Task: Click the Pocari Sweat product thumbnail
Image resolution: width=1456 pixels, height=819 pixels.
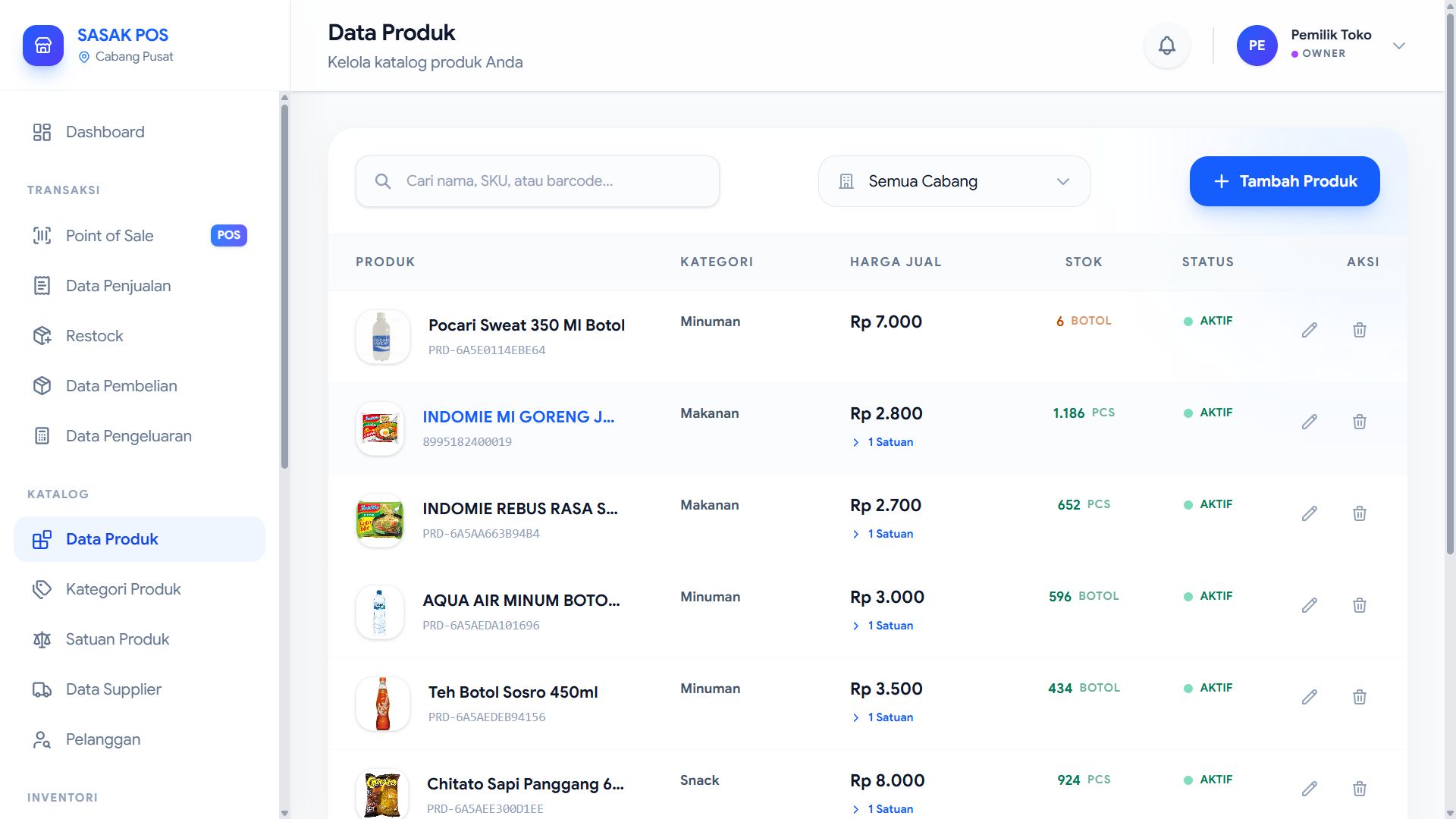Action: pos(382,337)
